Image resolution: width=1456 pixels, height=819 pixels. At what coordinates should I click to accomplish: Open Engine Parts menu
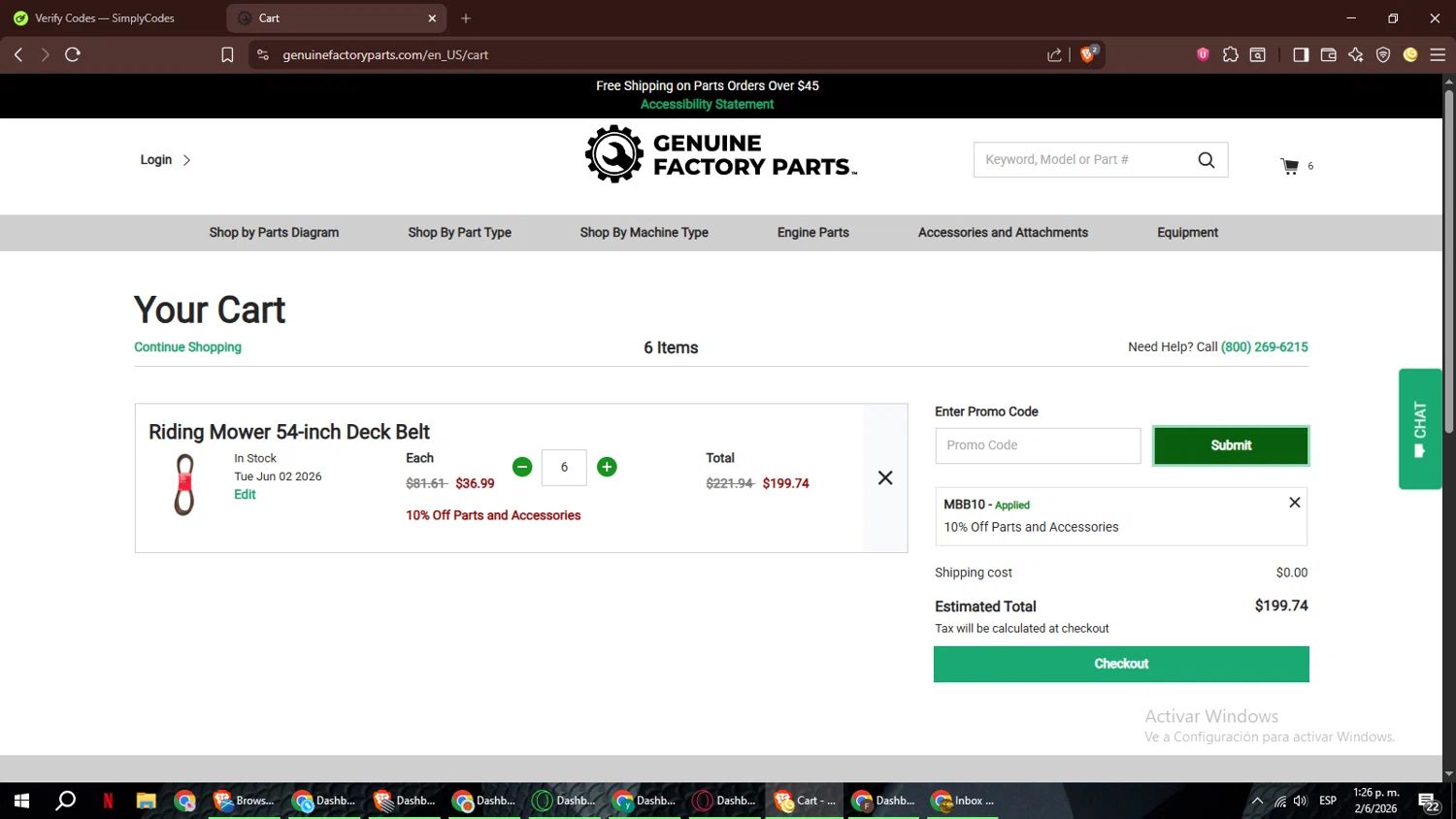click(812, 233)
